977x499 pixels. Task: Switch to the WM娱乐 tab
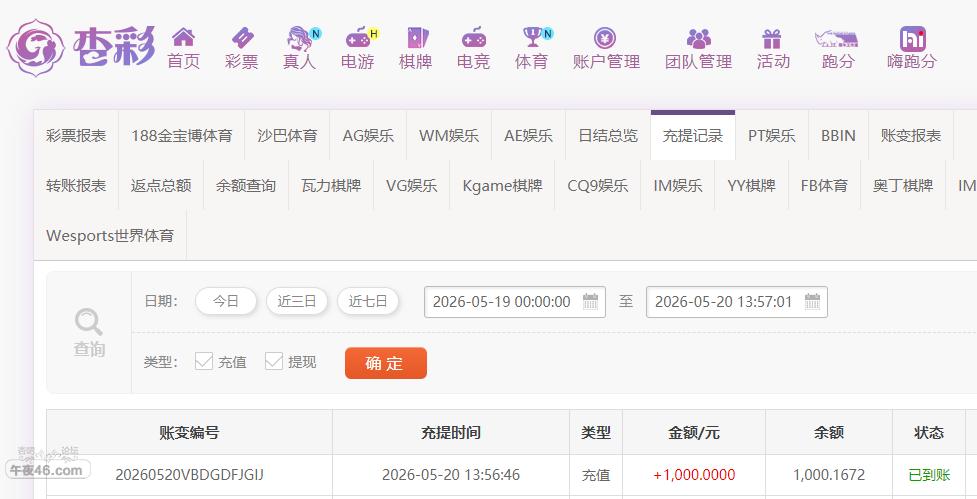pyautogui.click(x=449, y=135)
